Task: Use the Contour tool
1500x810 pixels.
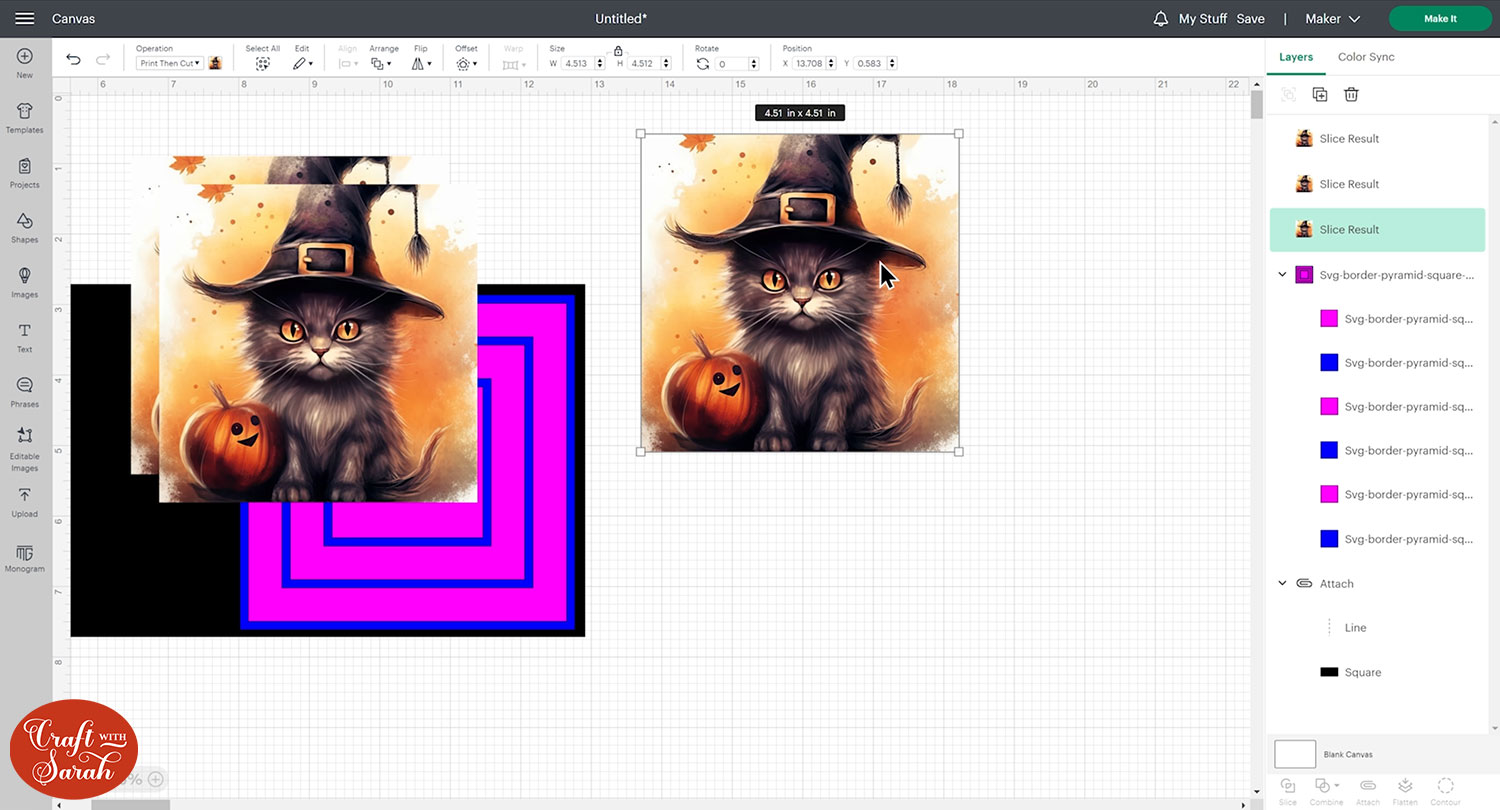Action: (x=1444, y=789)
